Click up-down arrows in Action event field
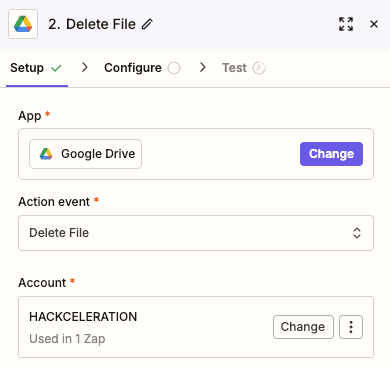The width and height of the screenshot is (390, 369). coord(357,233)
